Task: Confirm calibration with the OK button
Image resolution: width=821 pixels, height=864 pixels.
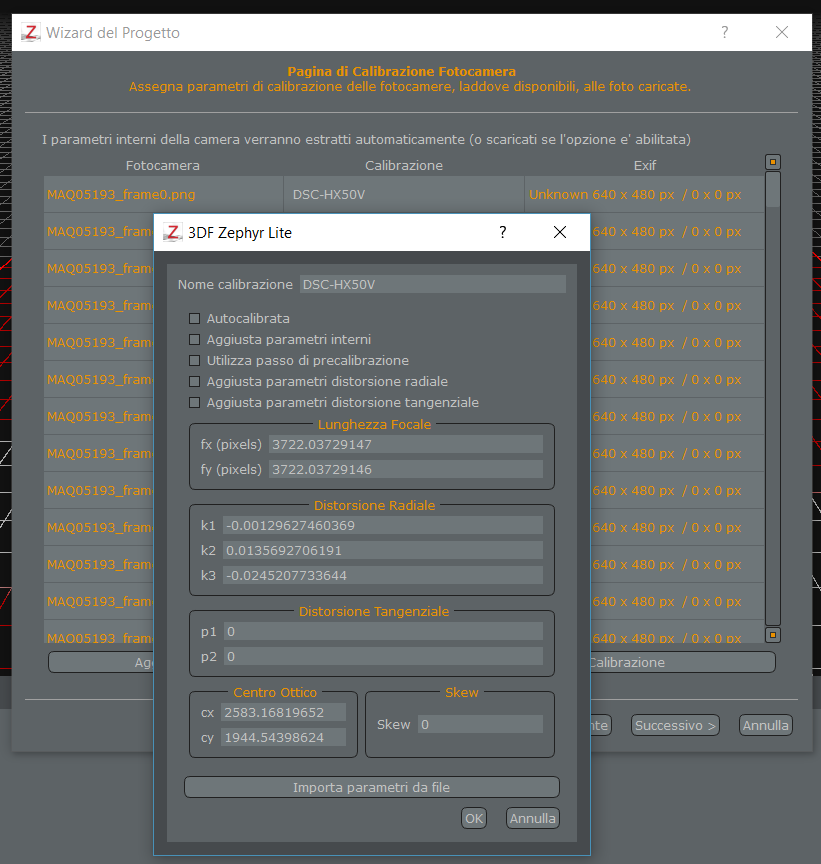Action: (474, 818)
